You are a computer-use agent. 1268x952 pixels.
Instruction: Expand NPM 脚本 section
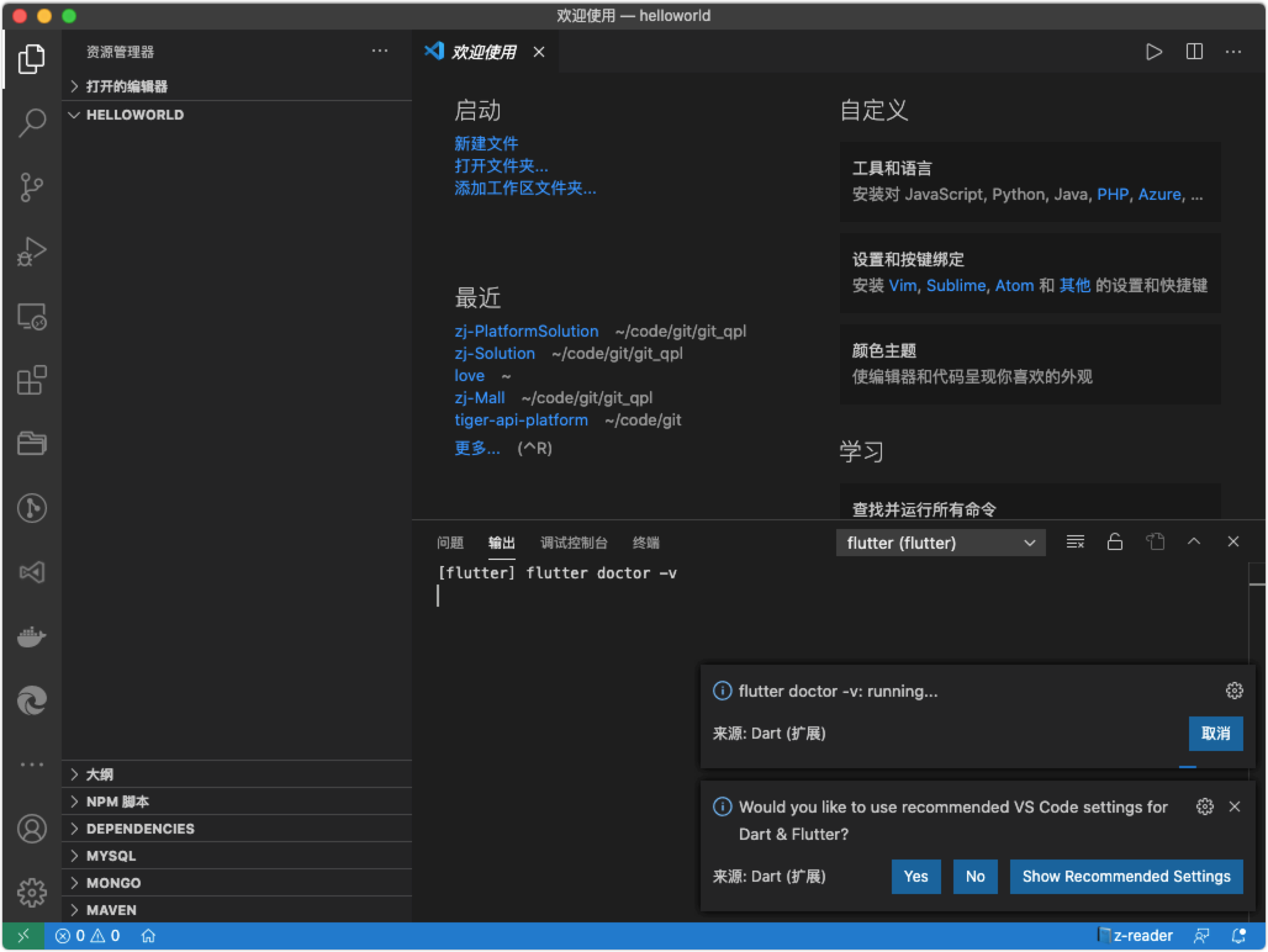(x=237, y=802)
